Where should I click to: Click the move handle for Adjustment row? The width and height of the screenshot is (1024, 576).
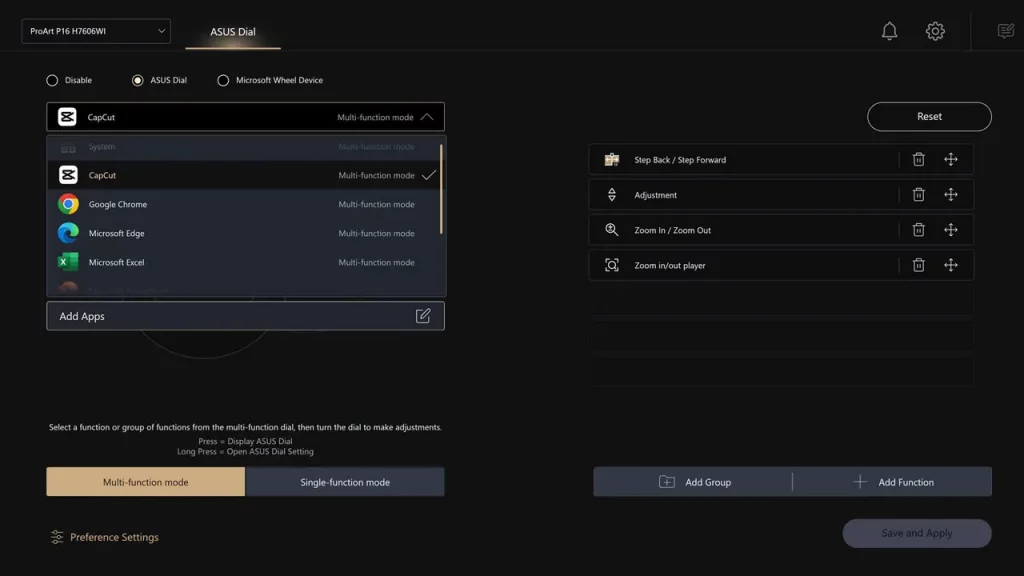[x=951, y=195]
